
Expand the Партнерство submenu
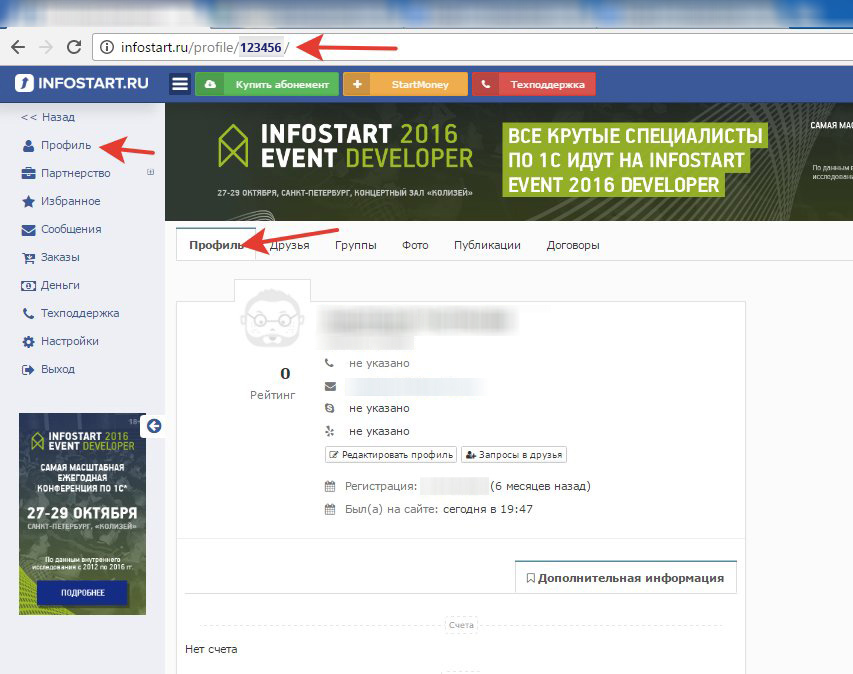pyautogui.click(x=151, y=172)
